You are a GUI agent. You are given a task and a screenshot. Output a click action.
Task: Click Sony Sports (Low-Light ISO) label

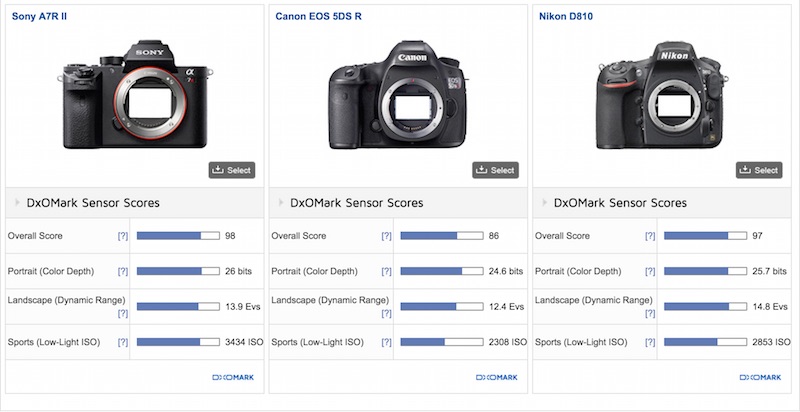[54, 342]
